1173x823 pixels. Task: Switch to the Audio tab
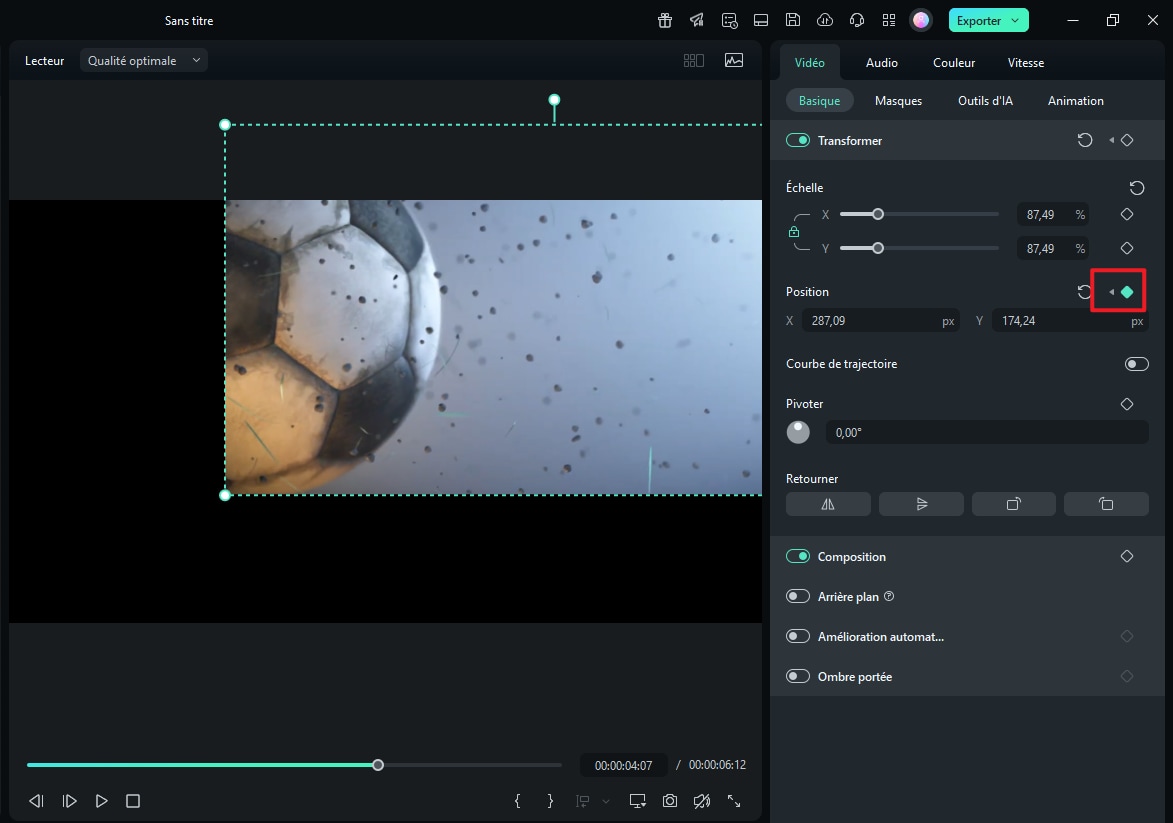pyautogui.click(x=881, y=63)
